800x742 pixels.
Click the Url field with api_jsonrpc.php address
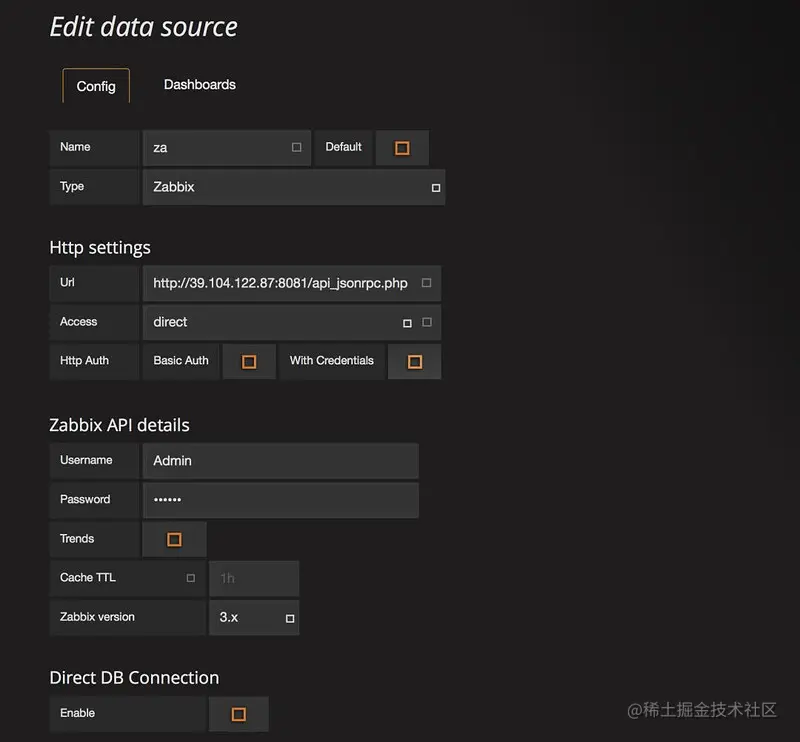[x=292, y=283]
